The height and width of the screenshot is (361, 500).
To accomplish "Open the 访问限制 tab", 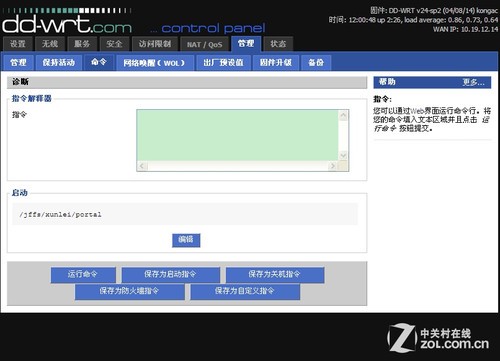I will [155, 44].
